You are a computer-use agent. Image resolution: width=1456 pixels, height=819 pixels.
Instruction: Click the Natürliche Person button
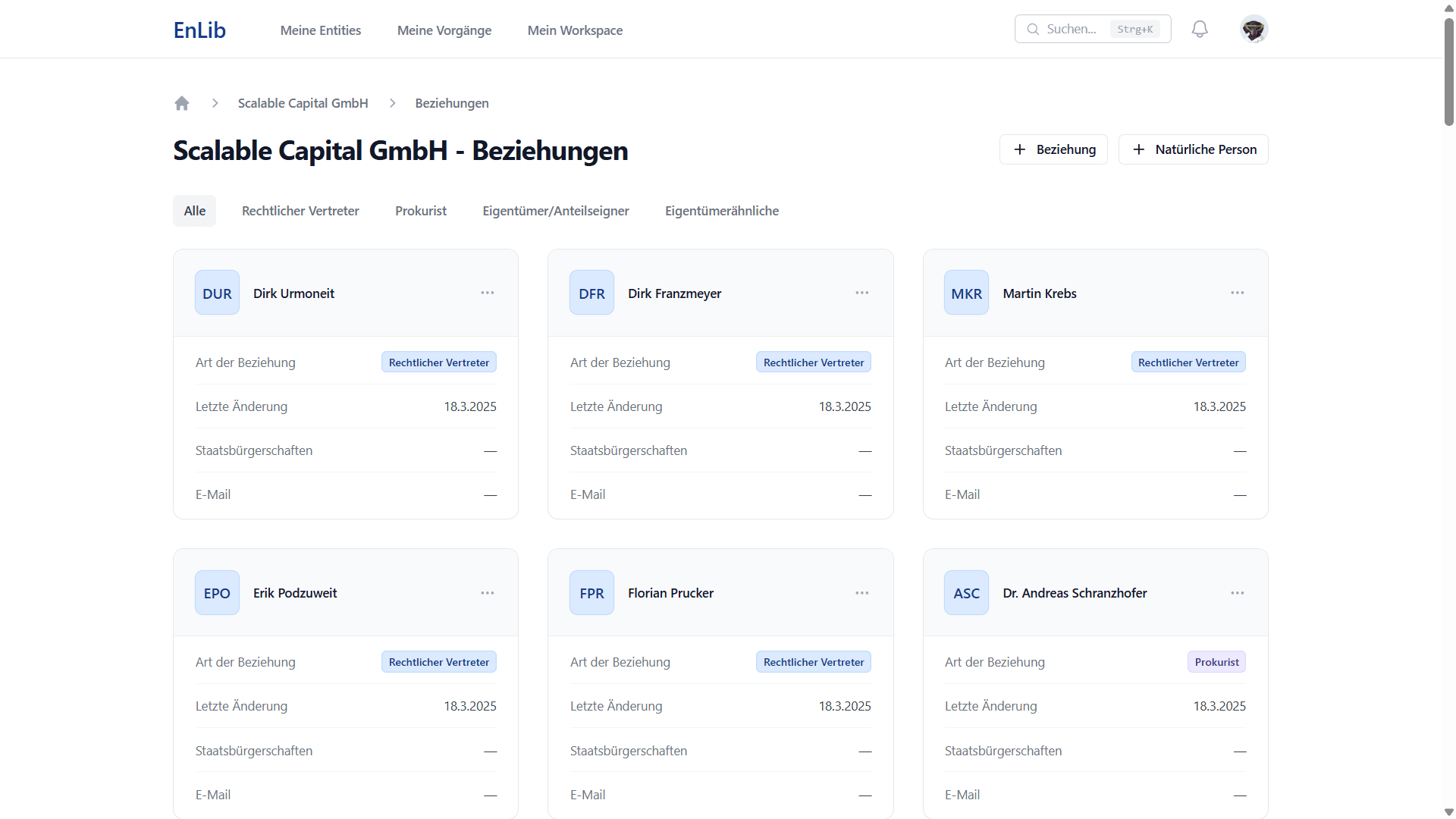[1193, 149]
